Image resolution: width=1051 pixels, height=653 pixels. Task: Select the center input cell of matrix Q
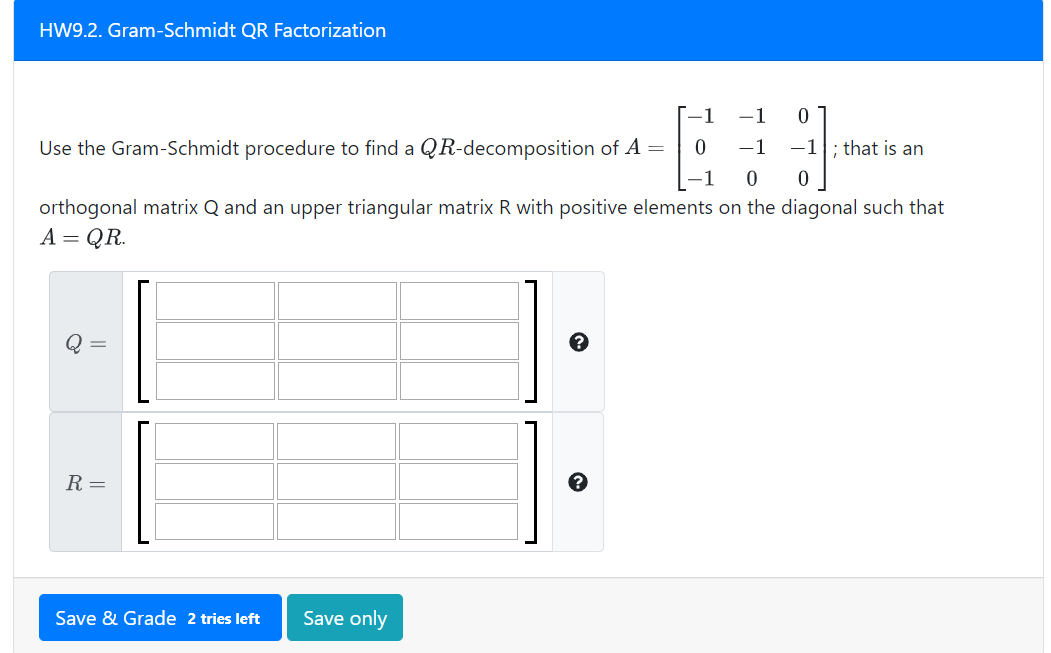point(336,340)
